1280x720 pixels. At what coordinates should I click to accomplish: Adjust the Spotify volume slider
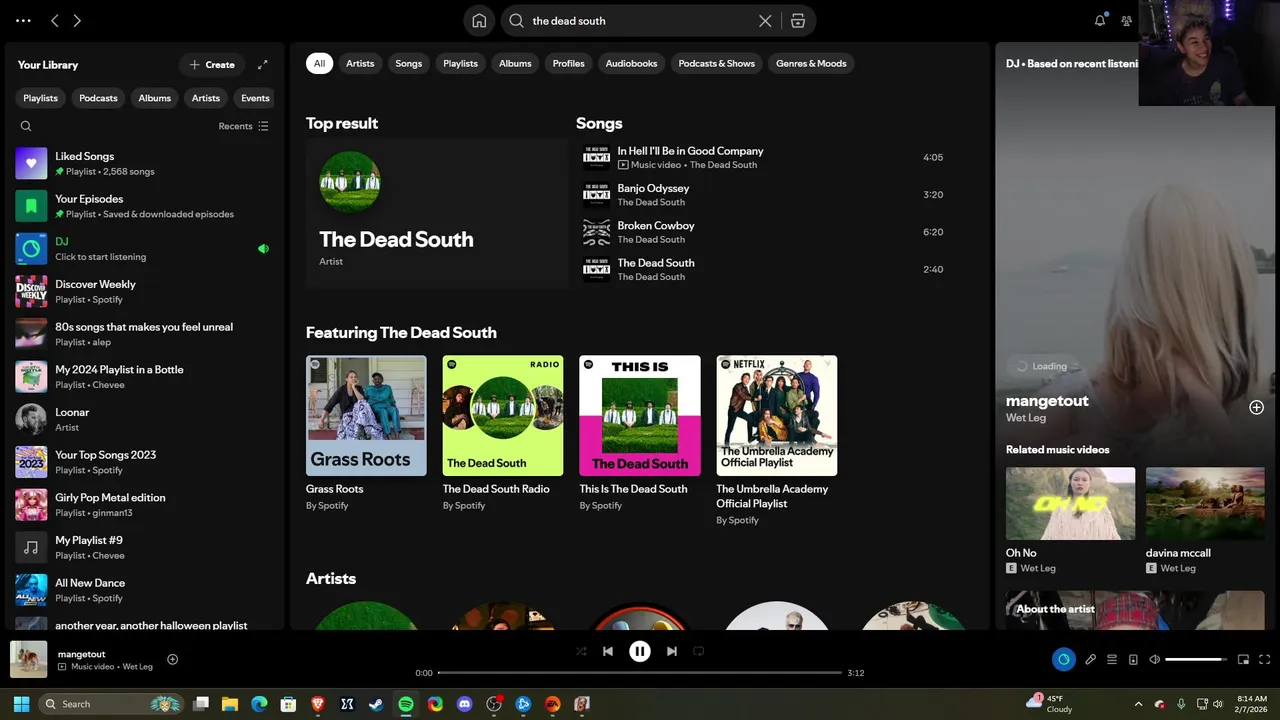click(1195, 659)
